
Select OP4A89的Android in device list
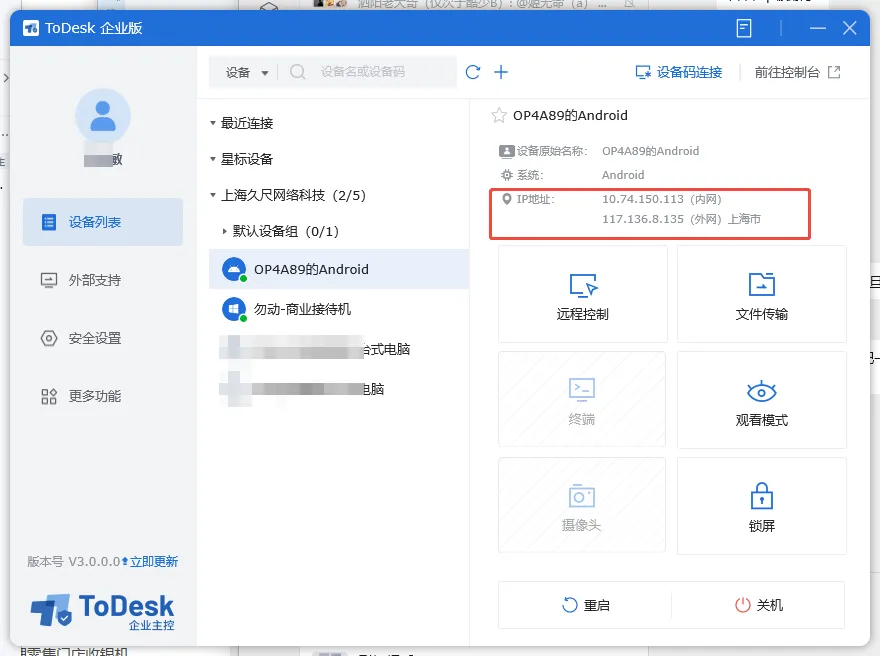339,269
